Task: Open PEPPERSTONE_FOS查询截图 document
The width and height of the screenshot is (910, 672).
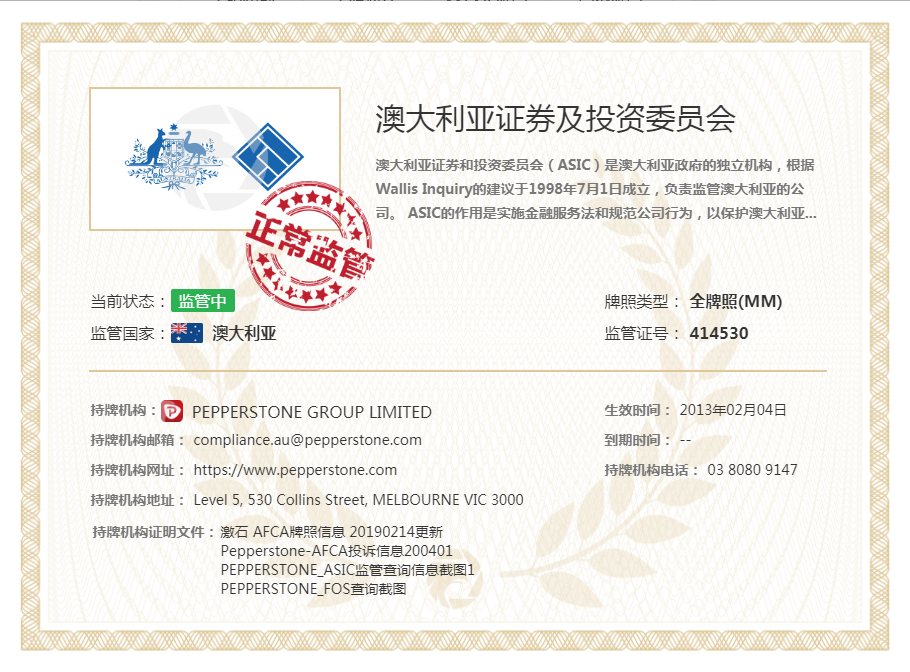Action: [313, 589]
